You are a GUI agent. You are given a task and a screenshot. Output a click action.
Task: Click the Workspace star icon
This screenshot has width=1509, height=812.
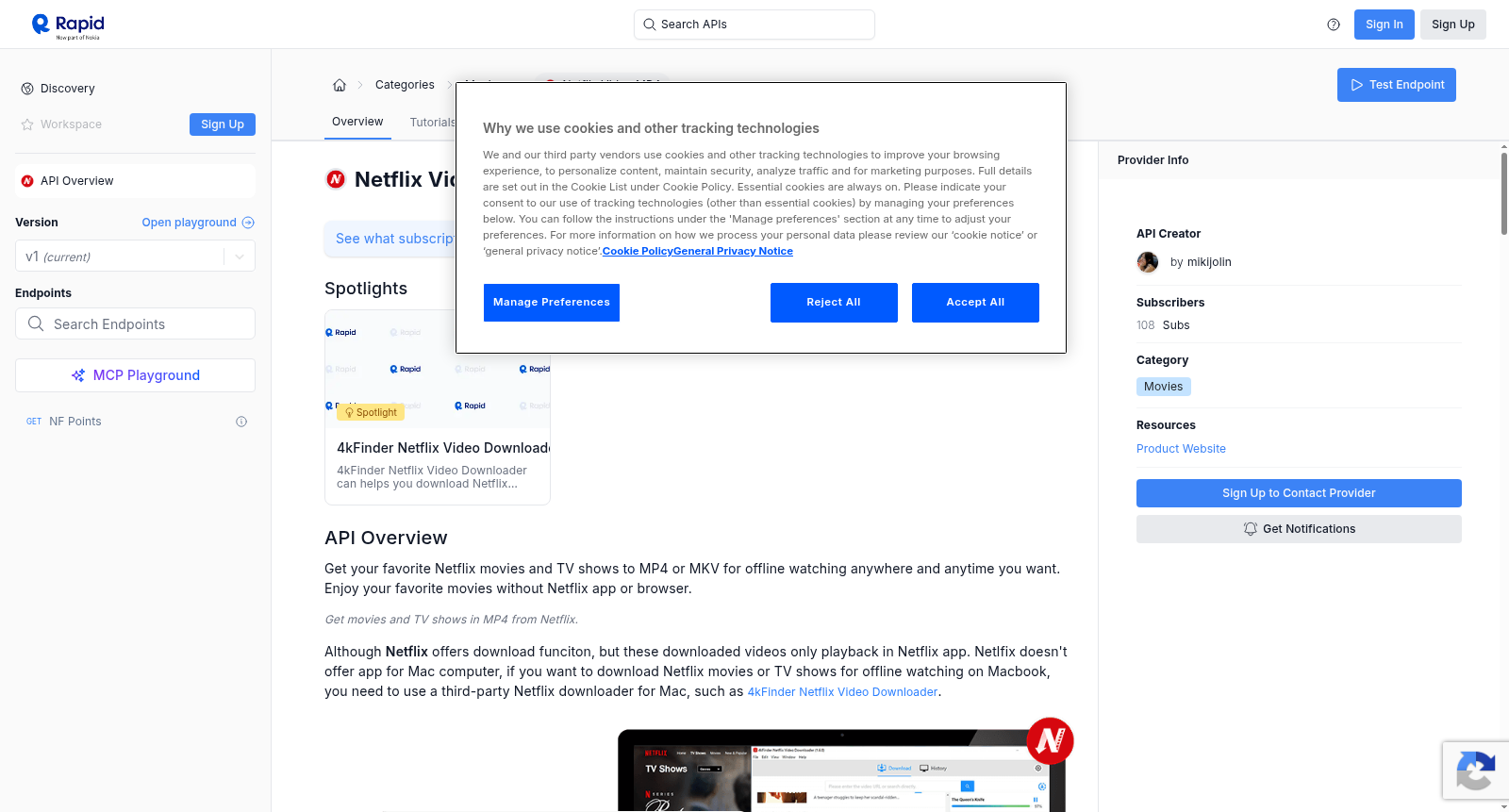[x=27, y=124]
